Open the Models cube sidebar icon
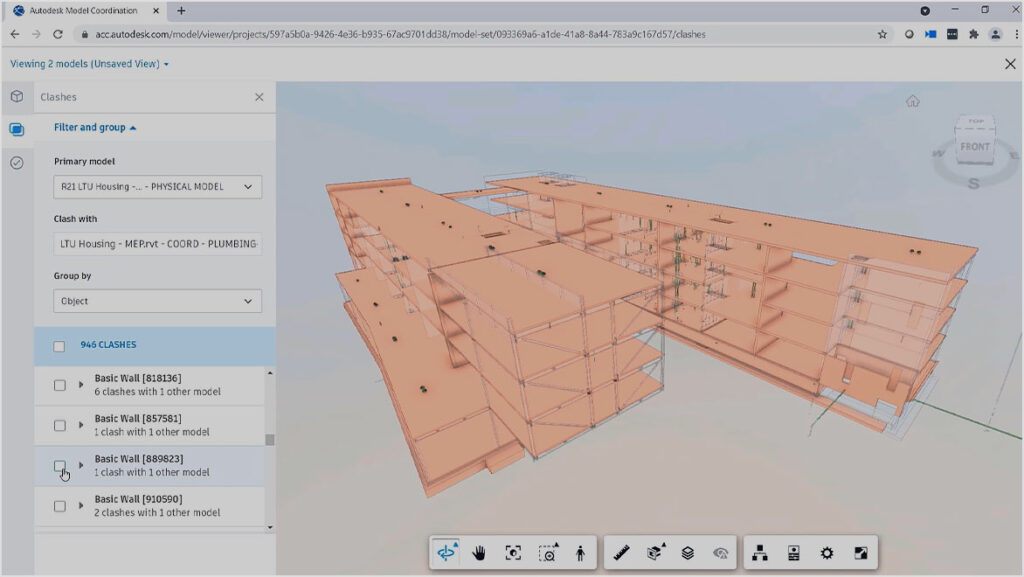Image resolution: width=1024 pixels, height=577 pixels. (17, 97)
